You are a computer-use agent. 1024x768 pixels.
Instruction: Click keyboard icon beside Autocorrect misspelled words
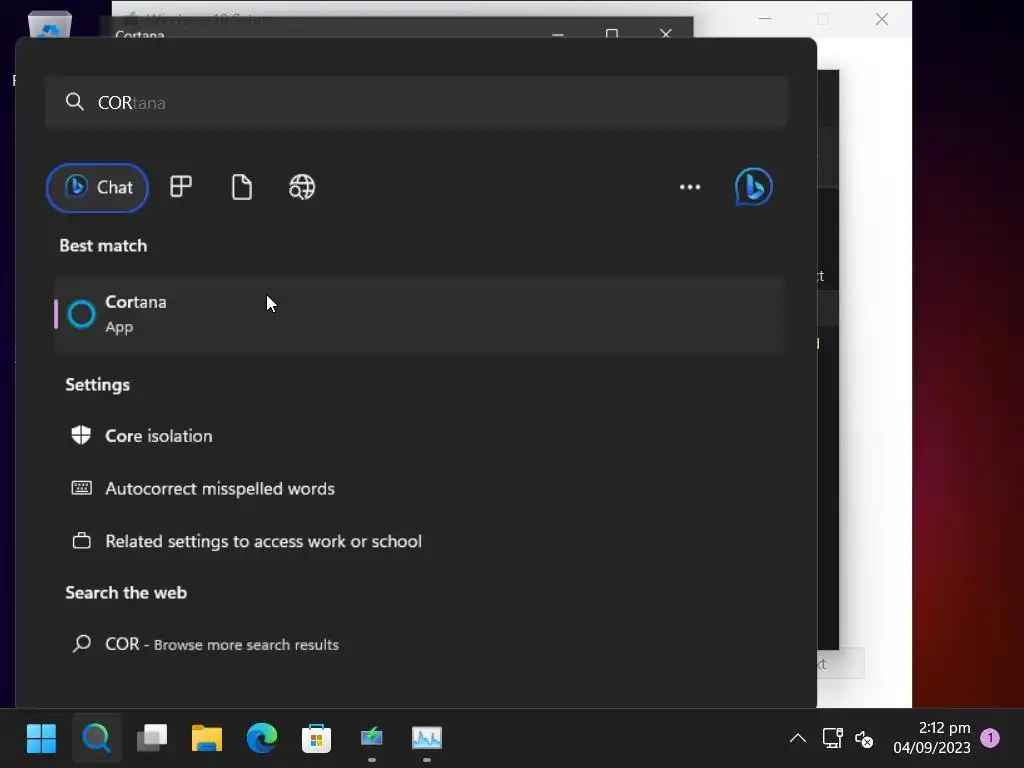(x=81, y=488)
